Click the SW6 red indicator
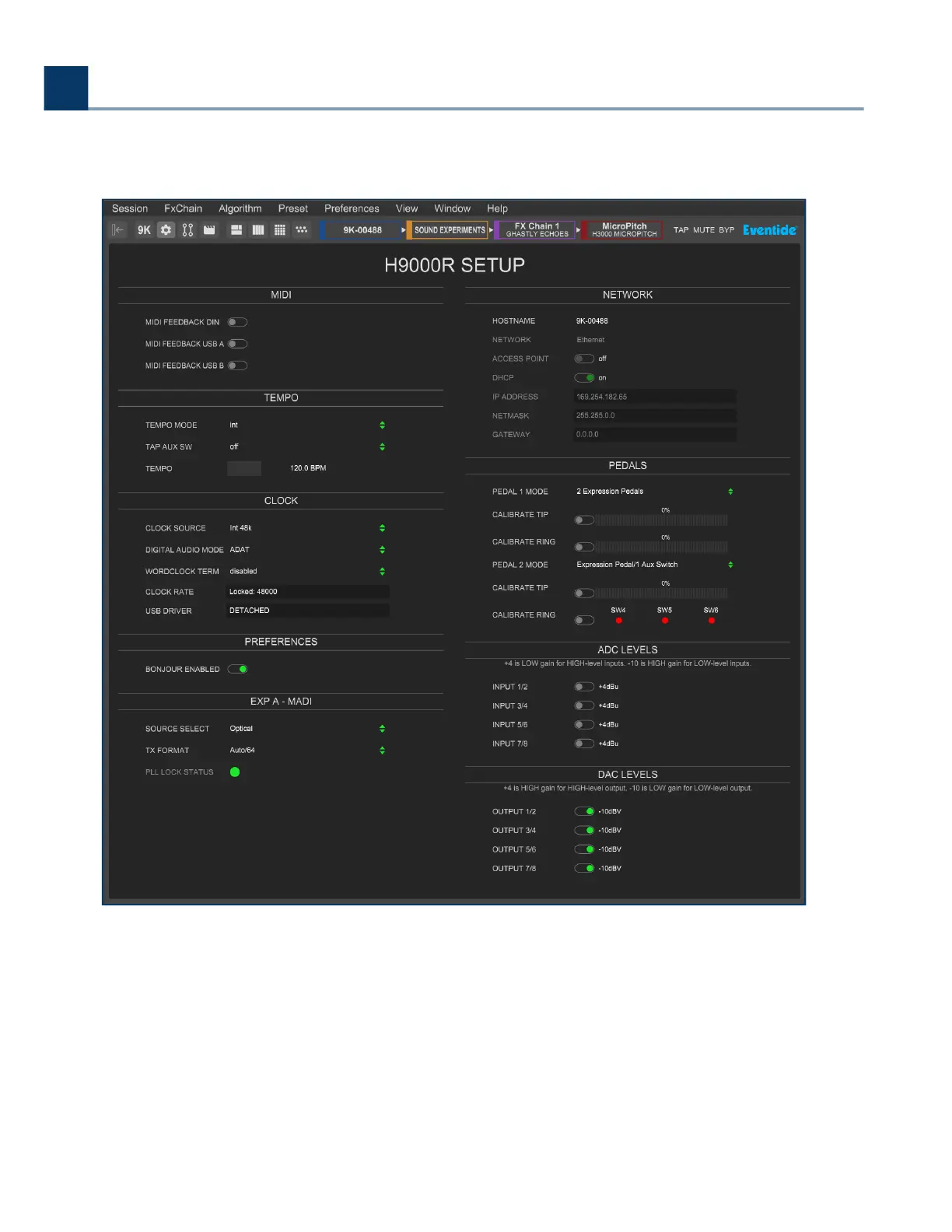The image size is (952, 1232). (x=711, y=621)
